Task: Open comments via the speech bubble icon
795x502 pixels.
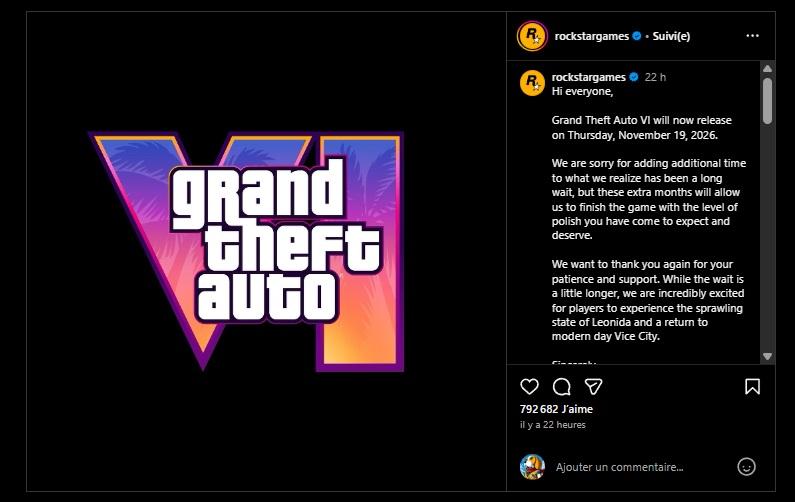Action: [x=562, y=386]
